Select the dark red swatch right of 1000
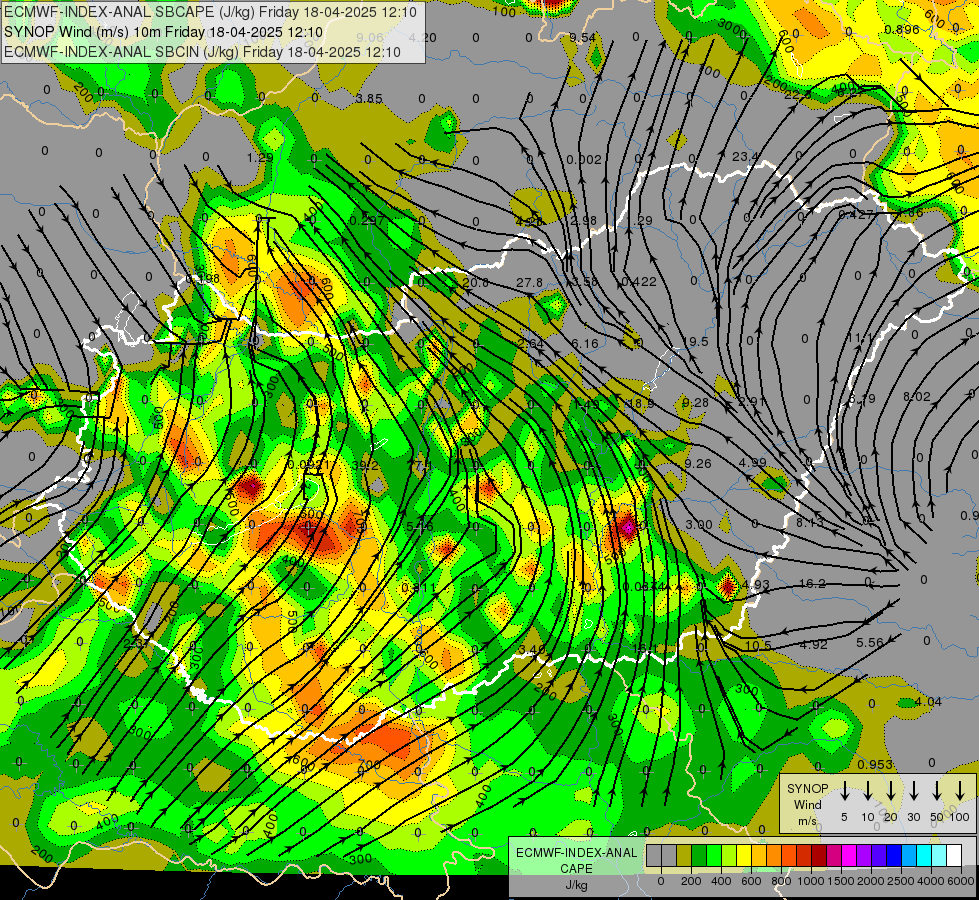This screenshot has height=900, width=979. 819,855
